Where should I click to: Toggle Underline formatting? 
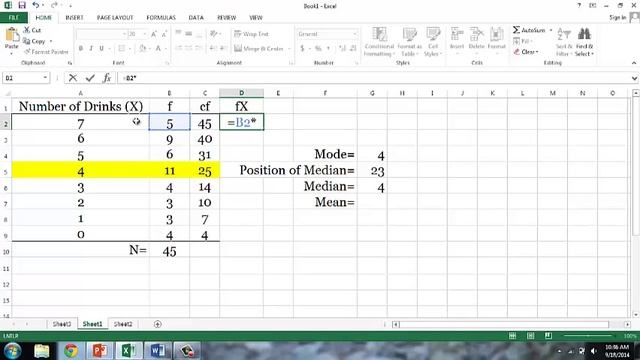[101, 49]
